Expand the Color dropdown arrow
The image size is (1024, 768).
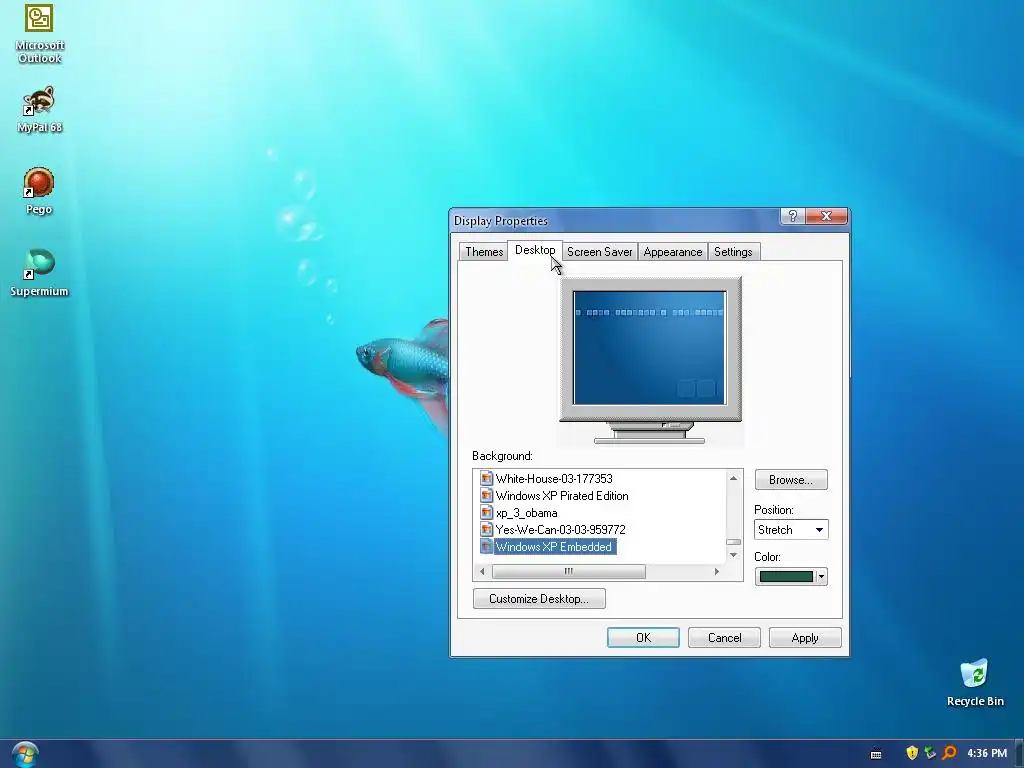point(822,577)
